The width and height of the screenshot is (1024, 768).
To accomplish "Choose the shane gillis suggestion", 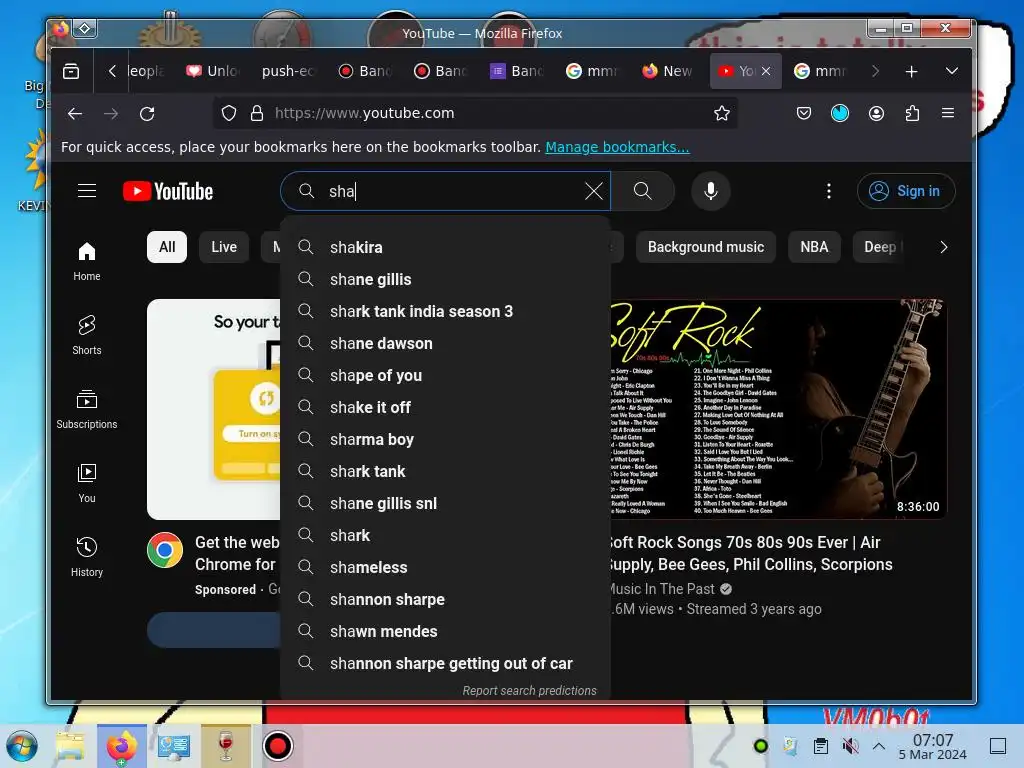I will [445, 280].
